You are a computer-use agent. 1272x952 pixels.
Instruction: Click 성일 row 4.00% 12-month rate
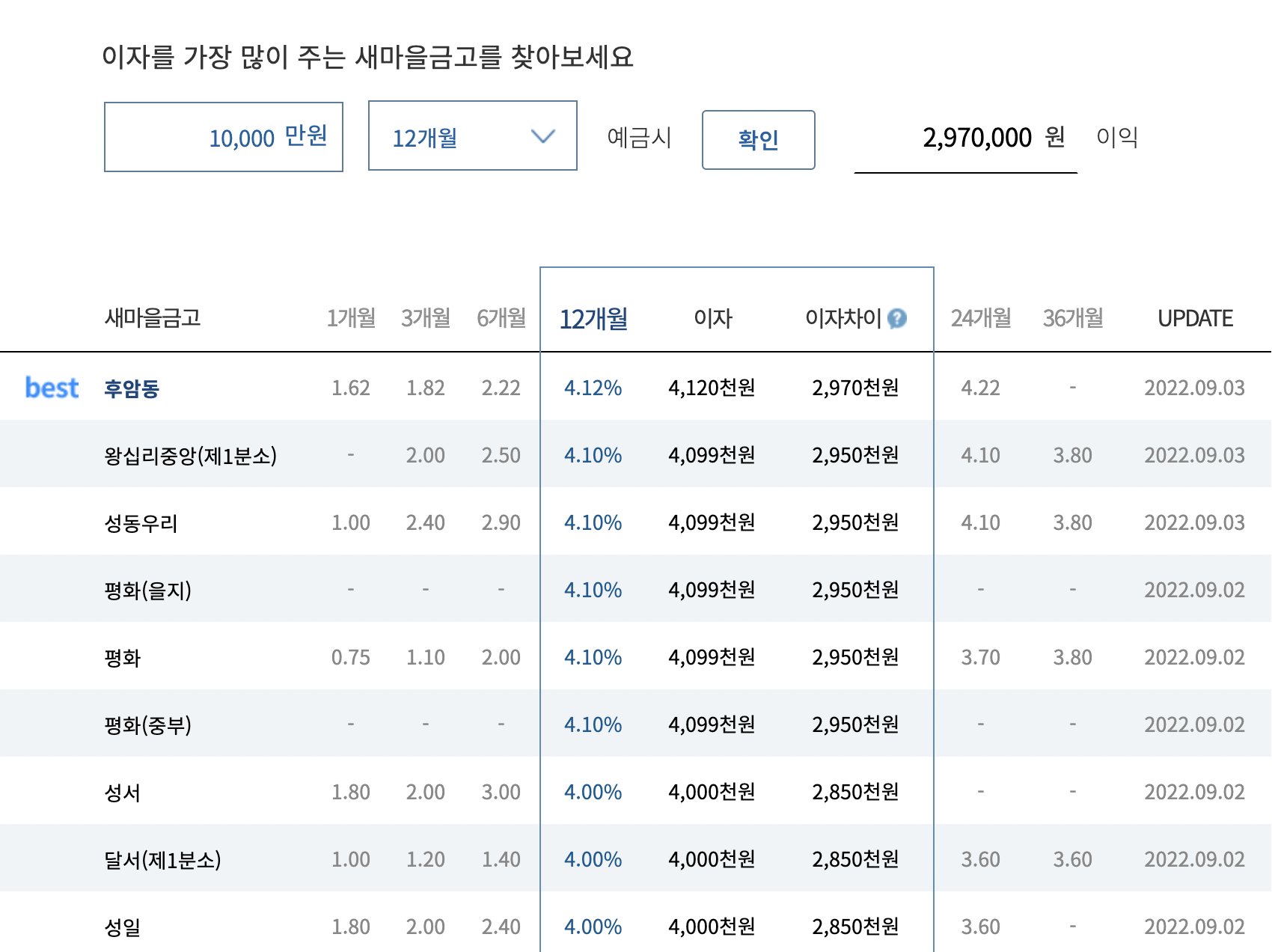click(593, 927)
